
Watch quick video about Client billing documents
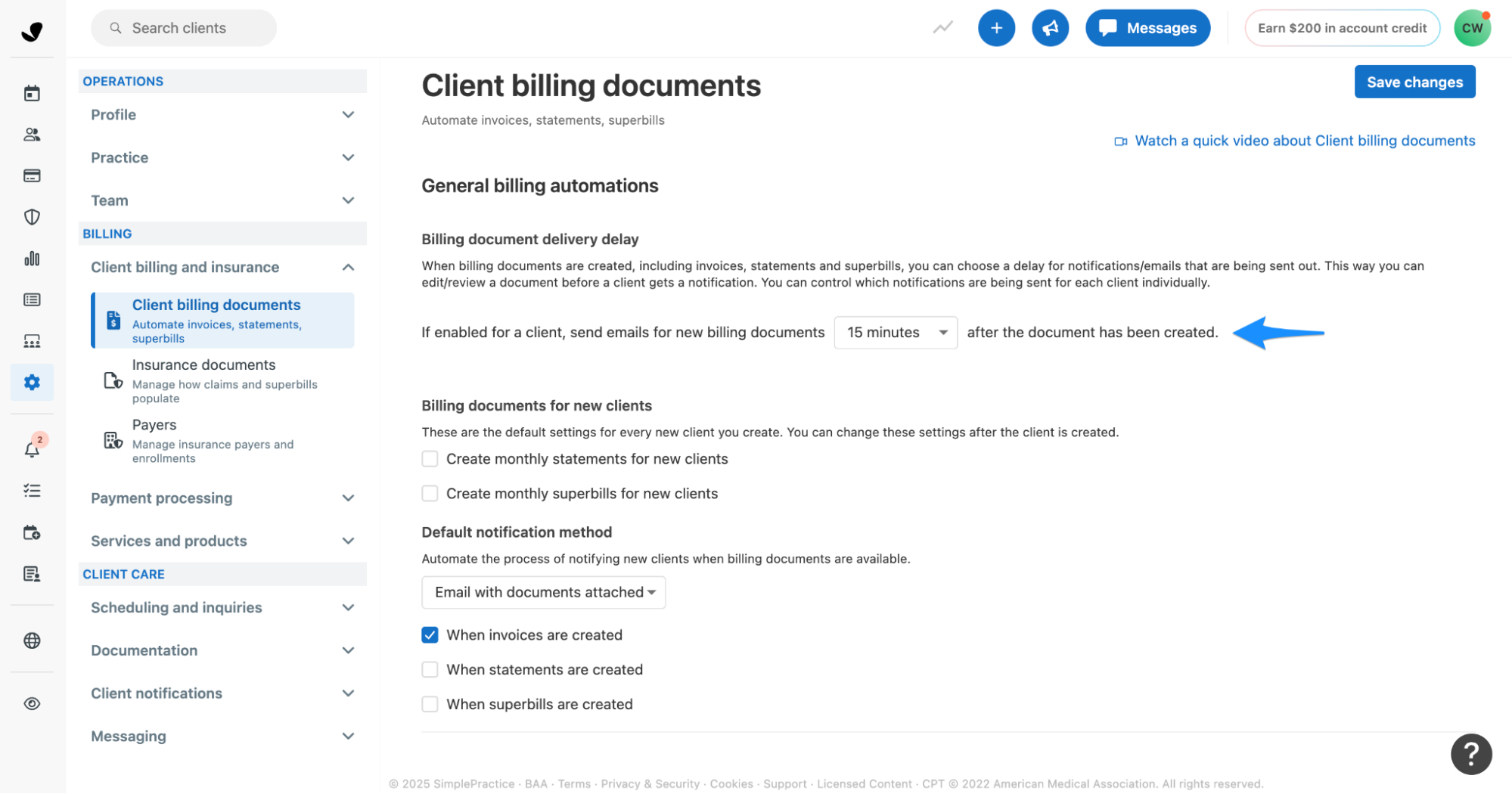(1294, 141)
